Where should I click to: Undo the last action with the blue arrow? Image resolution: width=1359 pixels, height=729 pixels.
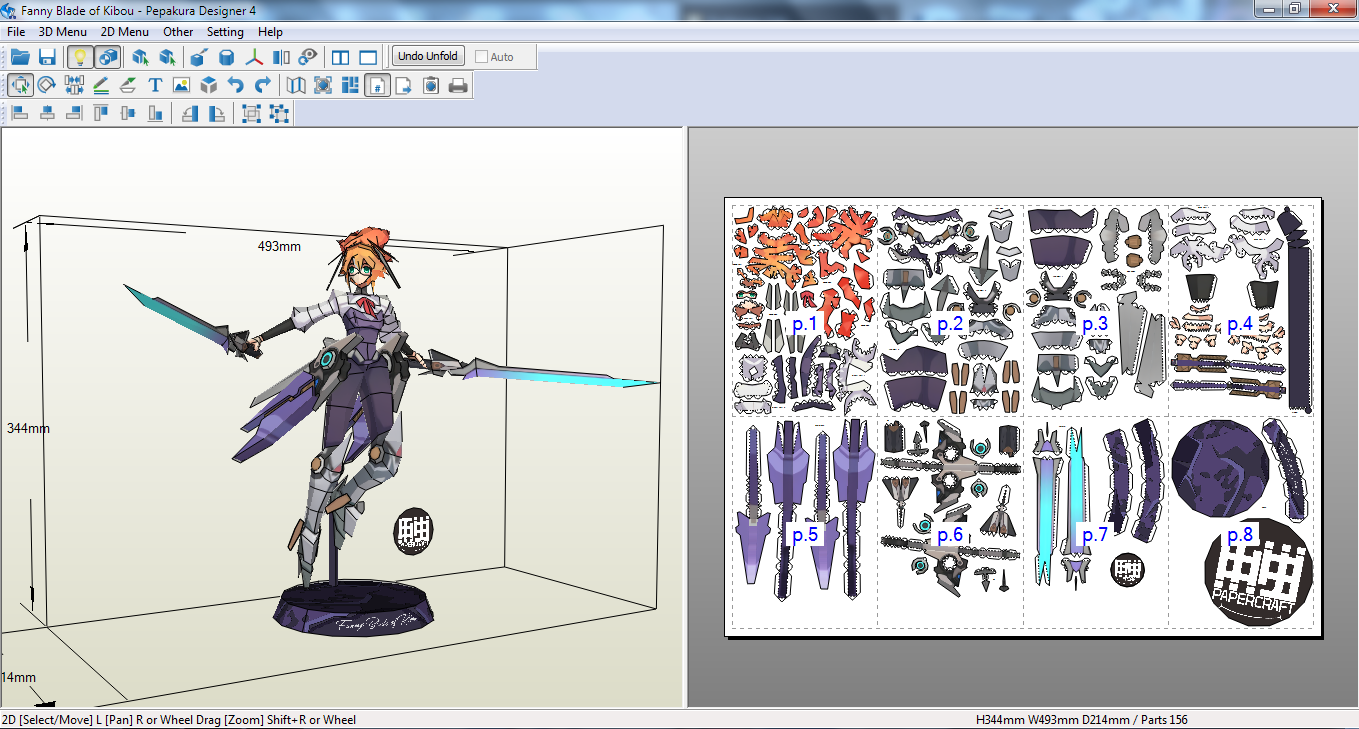tap(236, 85)
